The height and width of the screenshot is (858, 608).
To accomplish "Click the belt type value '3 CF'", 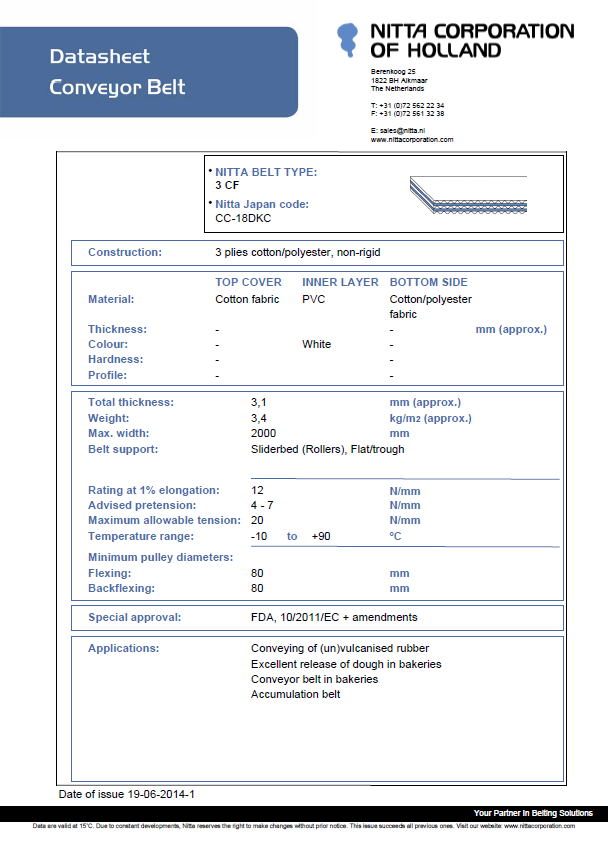I will tap(227, 185).
